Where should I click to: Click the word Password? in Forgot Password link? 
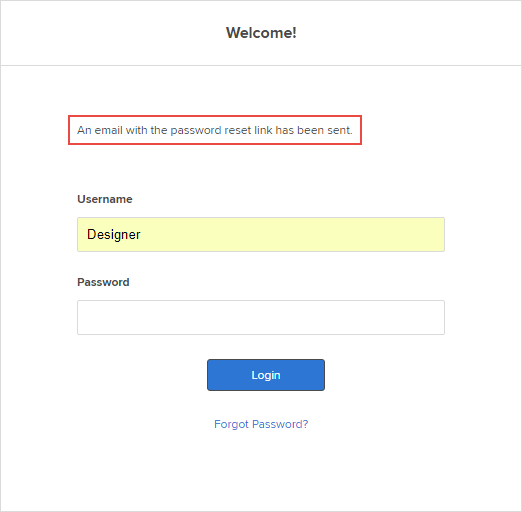tap(280, 424)
